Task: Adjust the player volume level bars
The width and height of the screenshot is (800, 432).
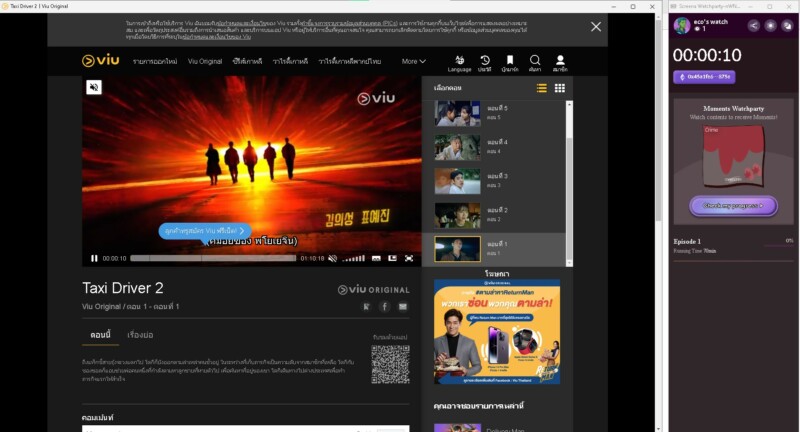Action: point(354,259)
